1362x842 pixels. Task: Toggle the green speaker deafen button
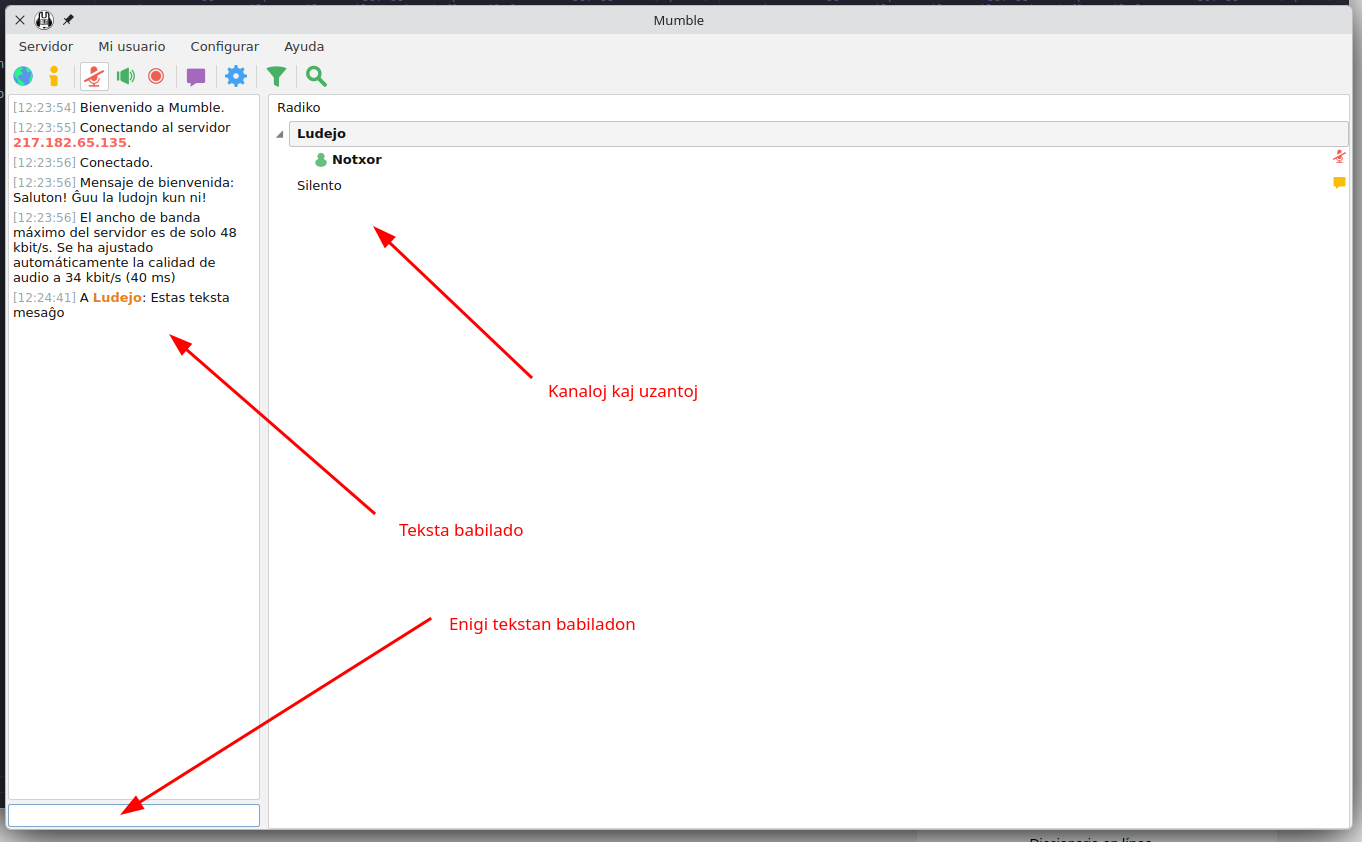(125, 76)
